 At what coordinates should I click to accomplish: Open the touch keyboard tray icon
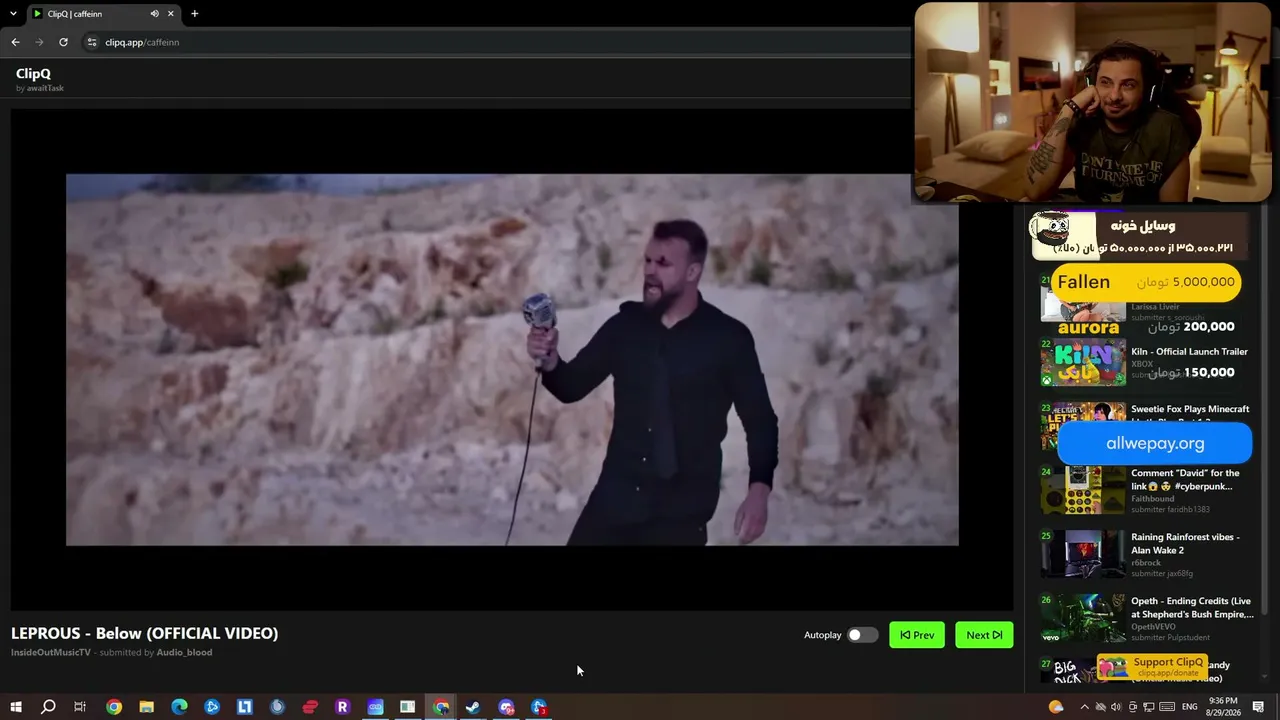coord(1166,707)
